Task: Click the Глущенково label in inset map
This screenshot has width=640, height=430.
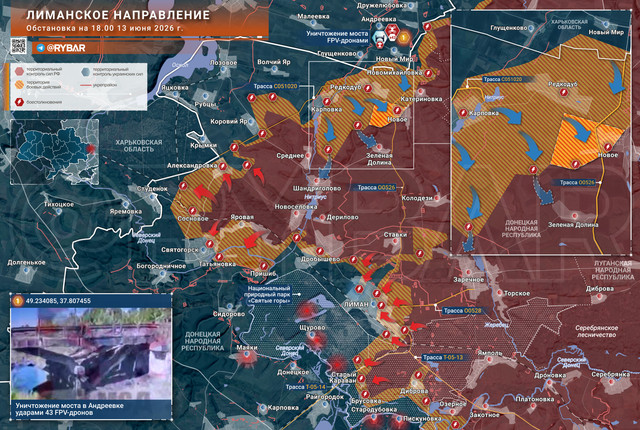Action: pos(509,28)
